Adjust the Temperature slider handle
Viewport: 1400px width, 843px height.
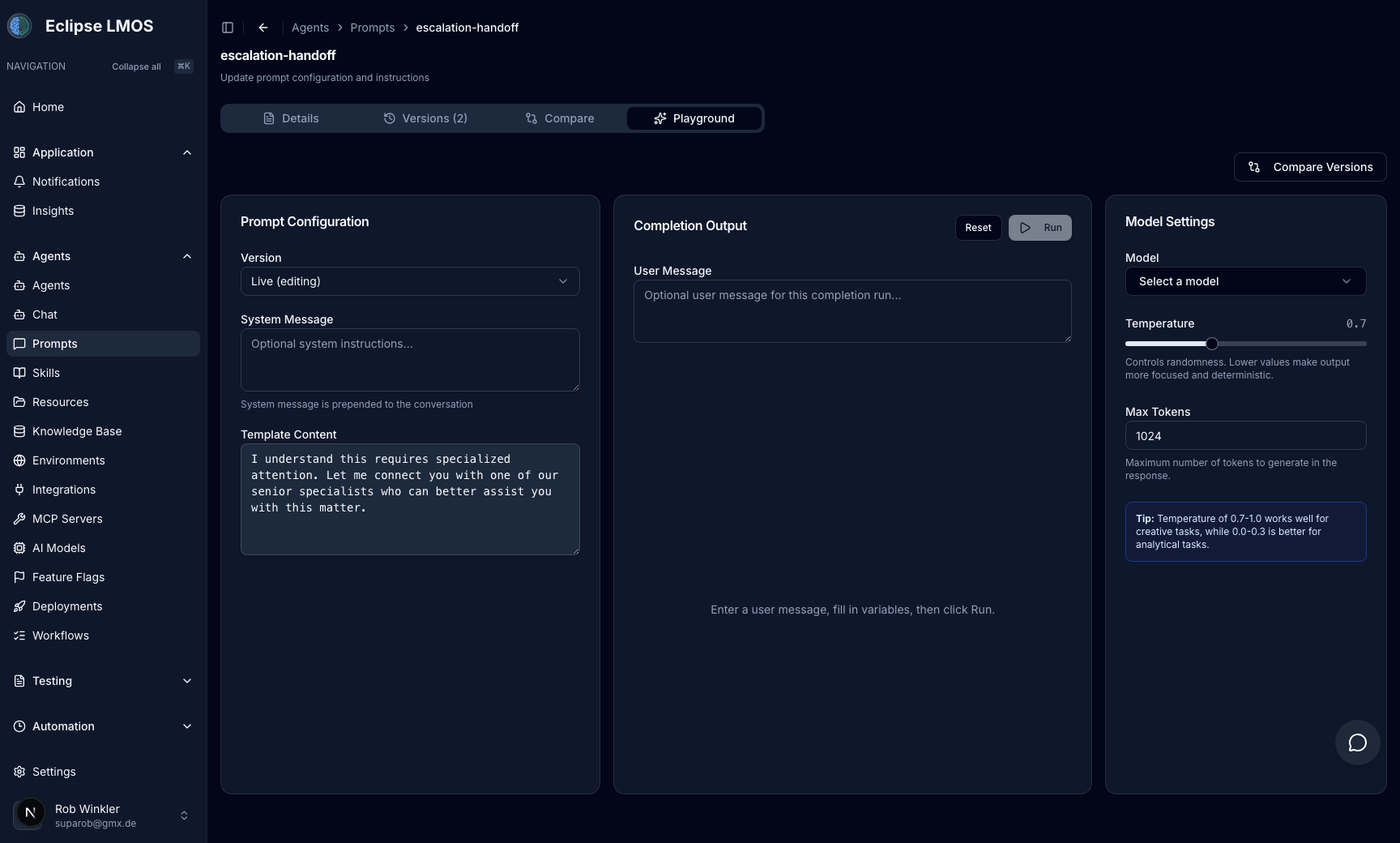1212,344
